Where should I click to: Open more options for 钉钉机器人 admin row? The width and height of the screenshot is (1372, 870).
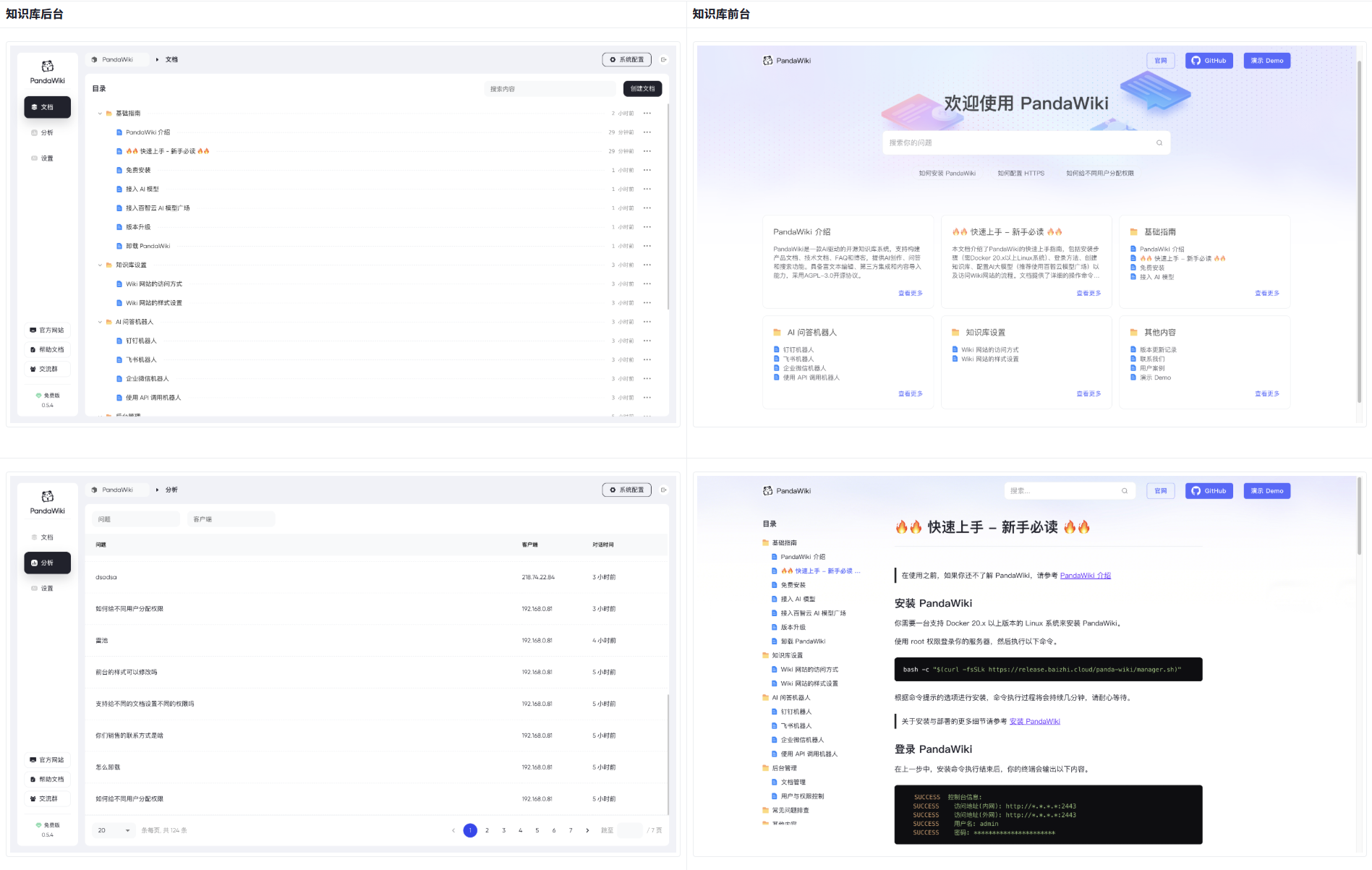click(647, 341)
